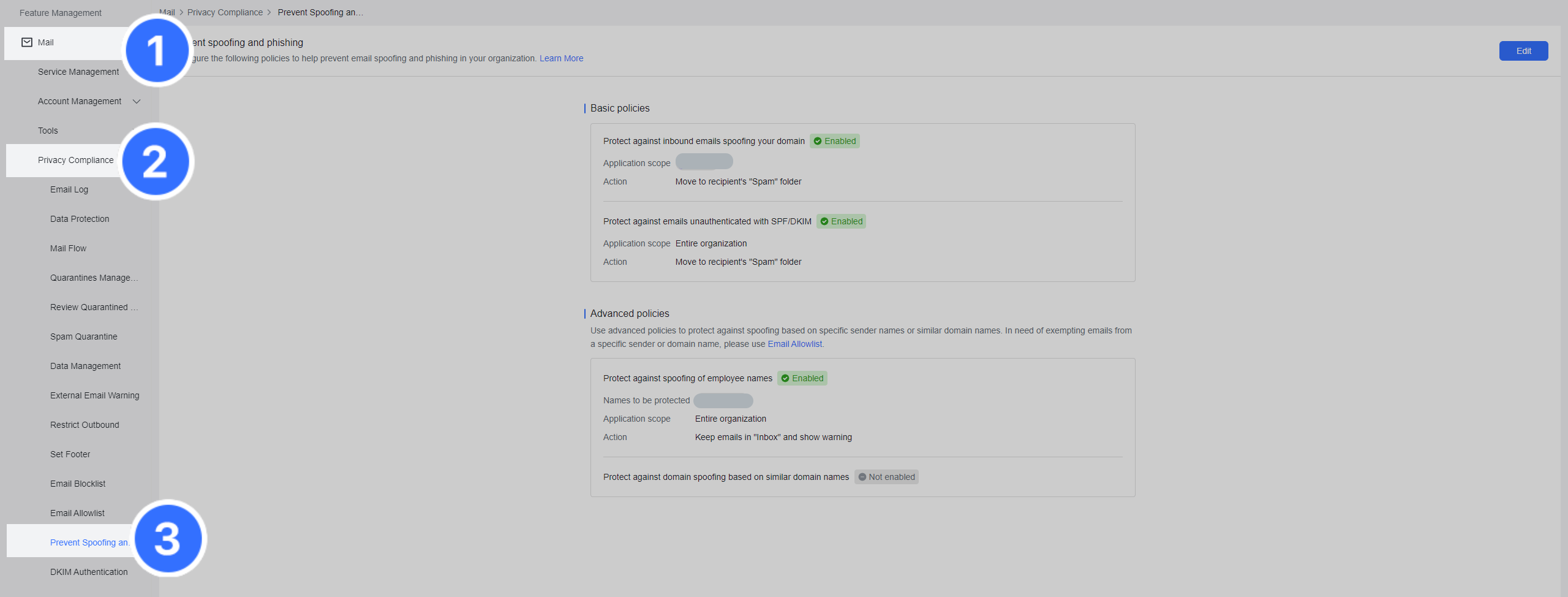
Task: Click the green check icon on first Enabled badge
Action: click(x=818, y=141)
